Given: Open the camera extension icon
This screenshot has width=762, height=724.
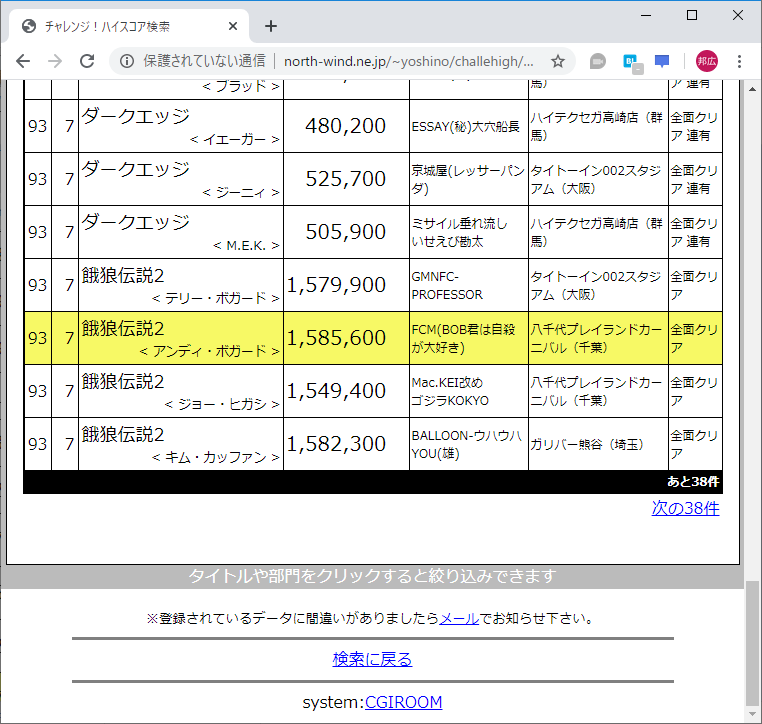Looking at the screenshot, I should click(598, 62).
